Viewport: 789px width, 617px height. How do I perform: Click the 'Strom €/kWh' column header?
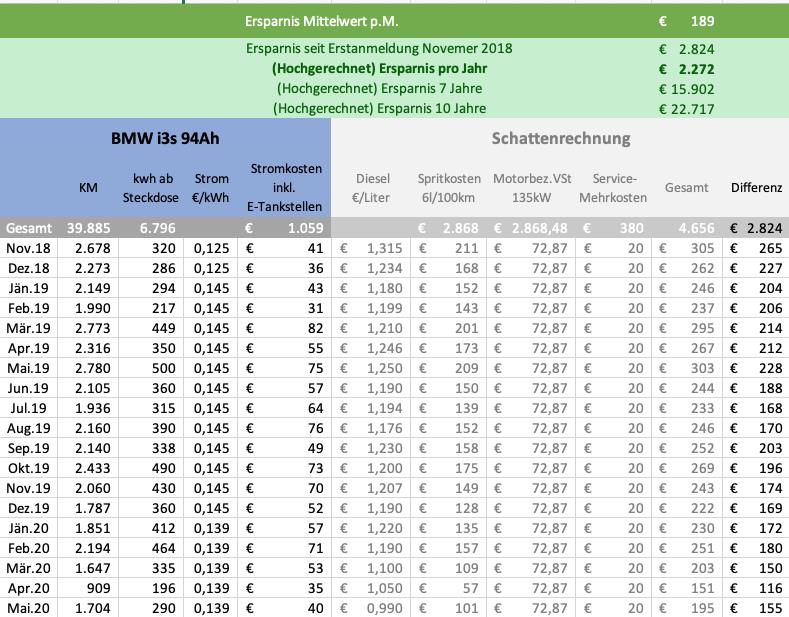pyautogui.click(x=211, y=188)
